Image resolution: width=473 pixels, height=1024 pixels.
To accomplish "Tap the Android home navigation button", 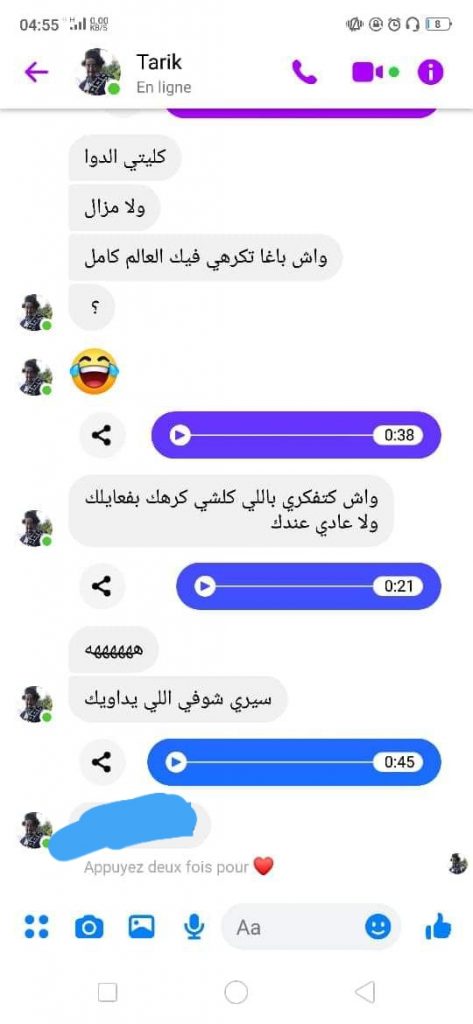I will (236, 993).
